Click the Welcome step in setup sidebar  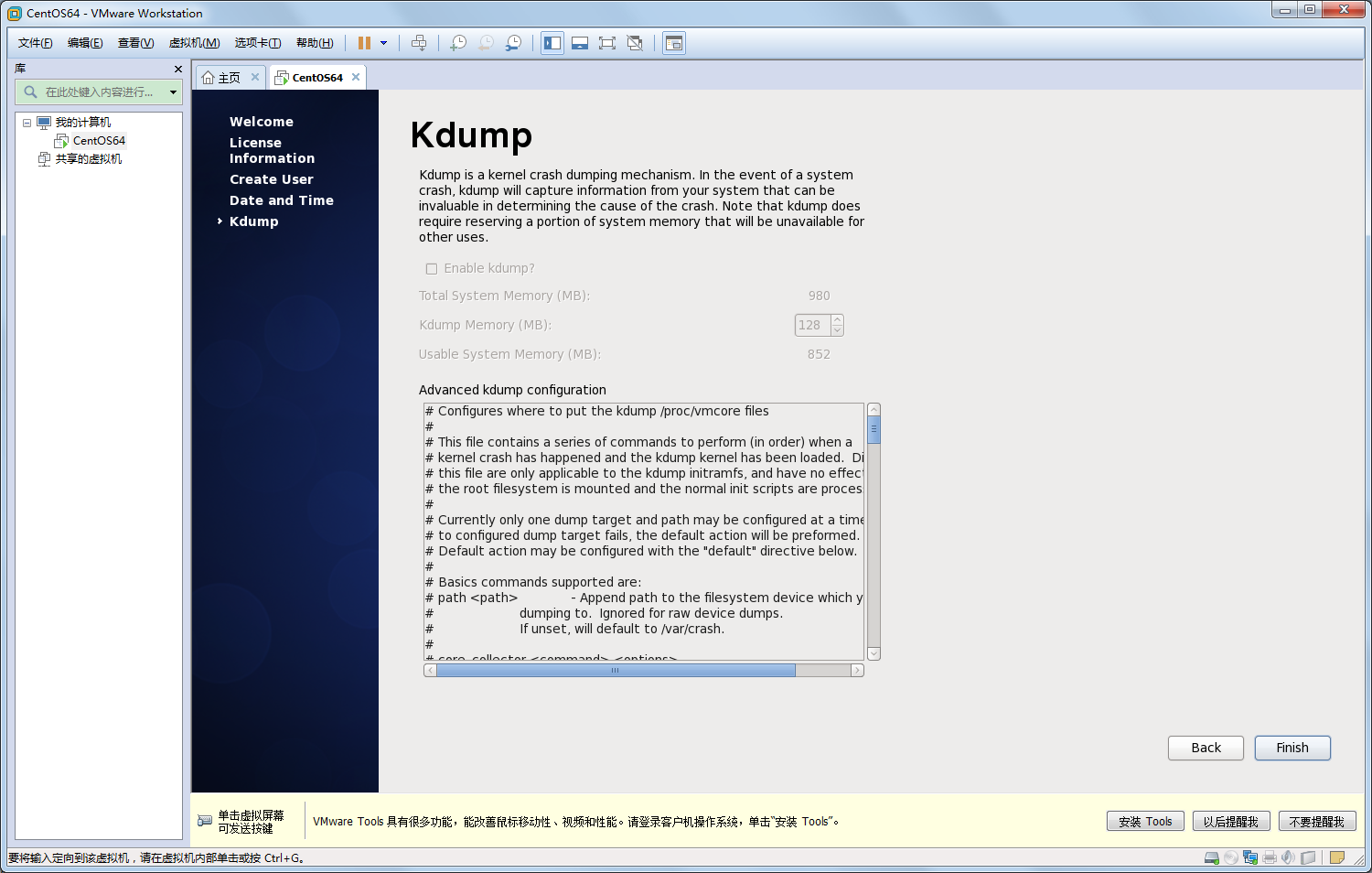point(262,122)
